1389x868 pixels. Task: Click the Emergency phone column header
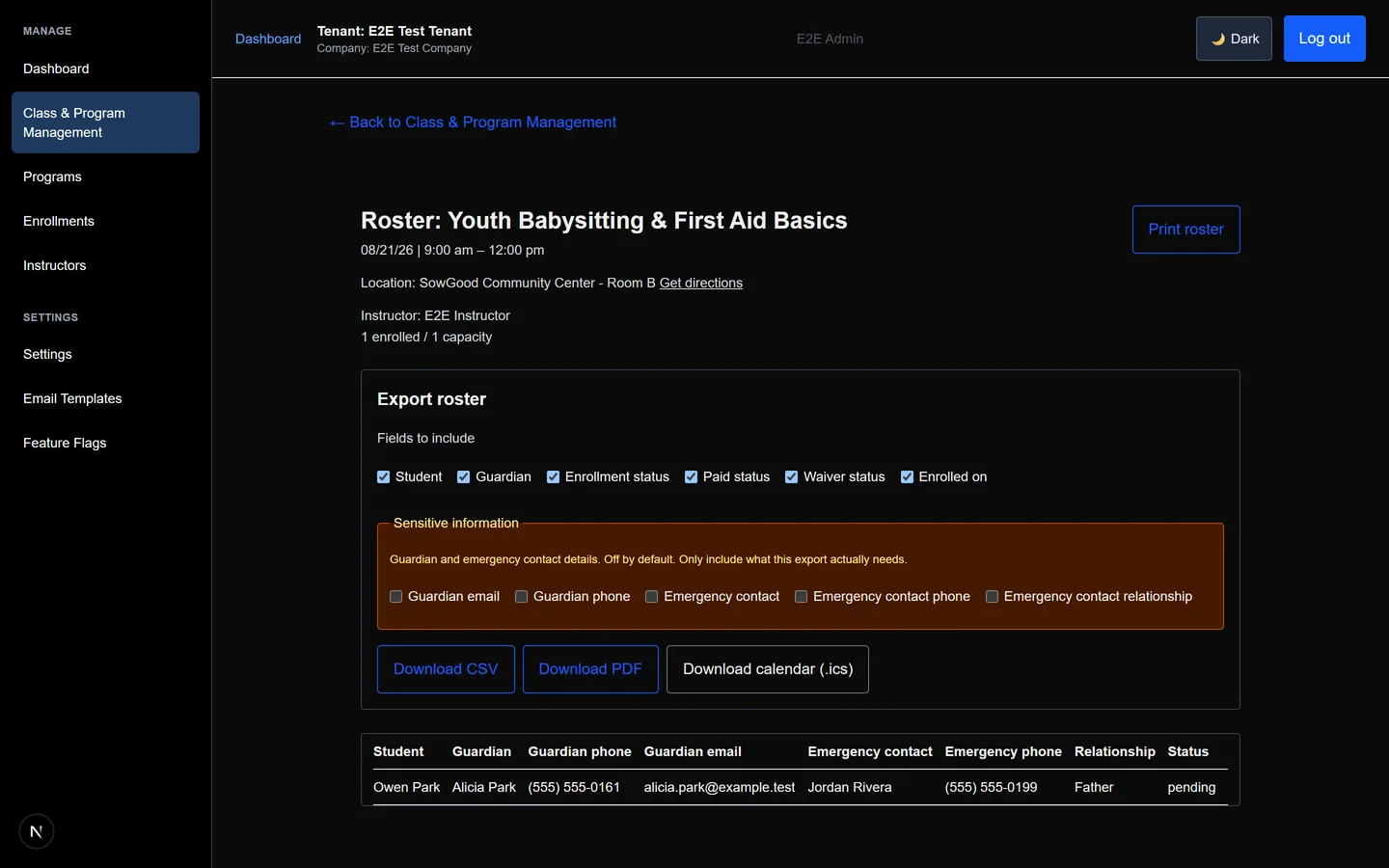[x=1003, y=751]
